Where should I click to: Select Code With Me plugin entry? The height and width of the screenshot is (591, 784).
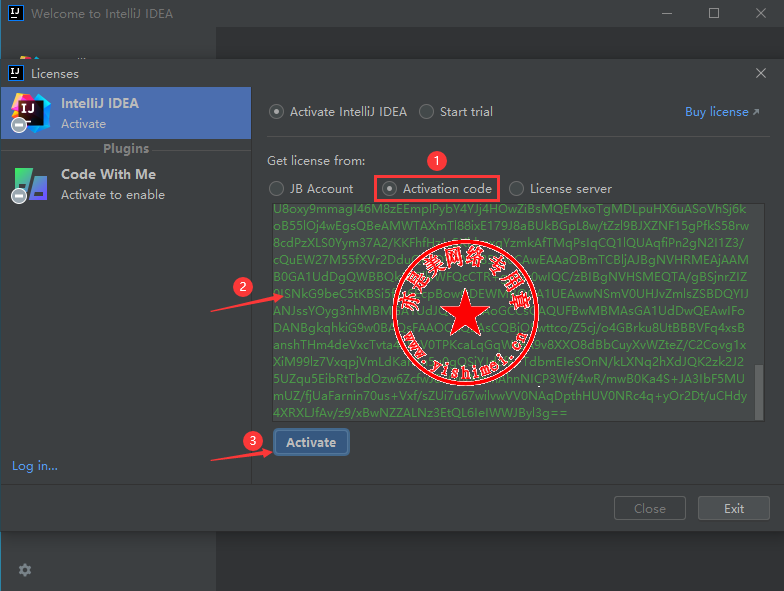(126, 184)
